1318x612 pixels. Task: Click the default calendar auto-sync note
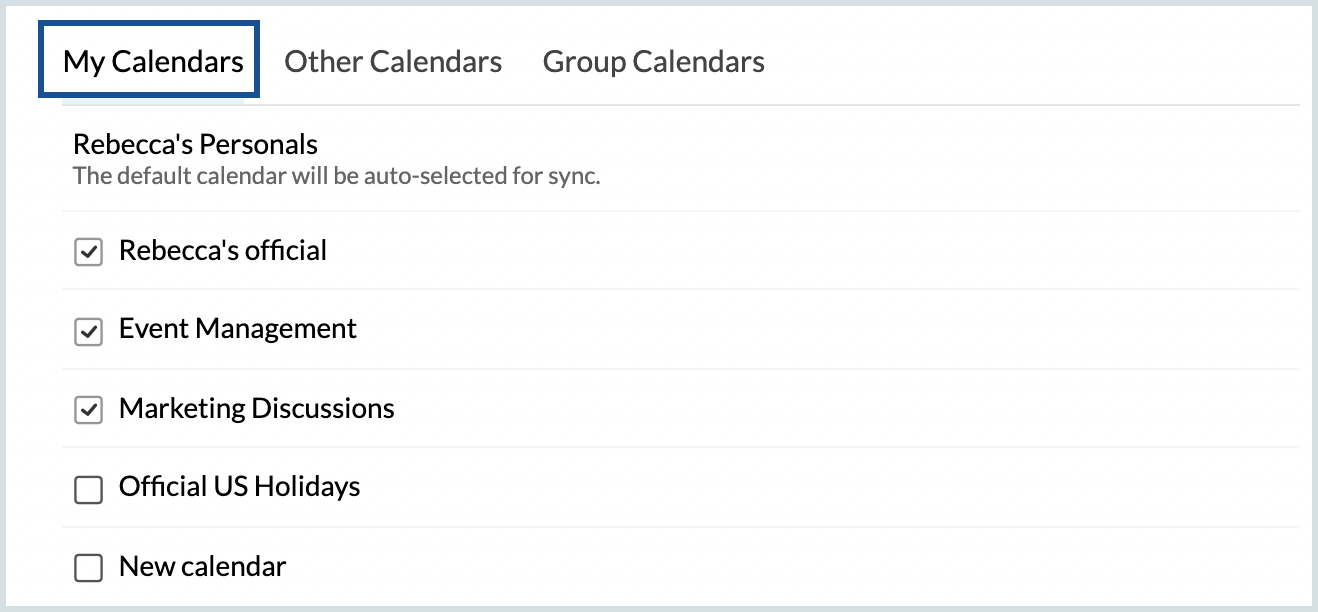click(336, 178)
